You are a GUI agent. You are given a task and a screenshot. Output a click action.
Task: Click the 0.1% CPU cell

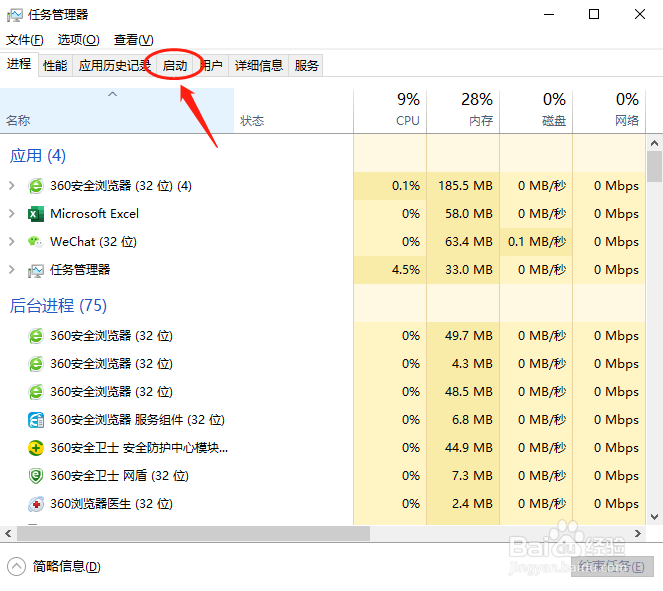click(390, 186)
